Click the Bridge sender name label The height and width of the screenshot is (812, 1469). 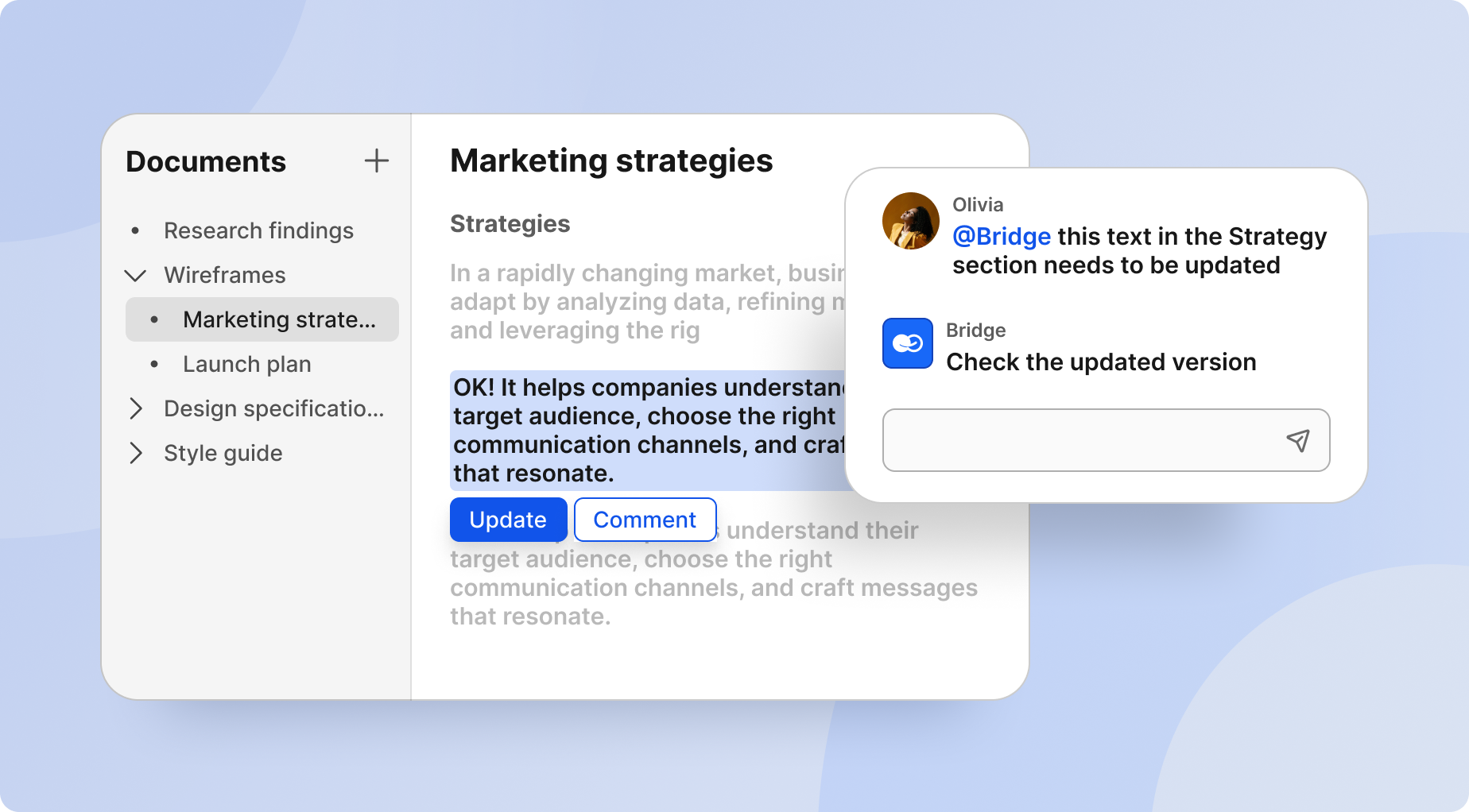976,331
